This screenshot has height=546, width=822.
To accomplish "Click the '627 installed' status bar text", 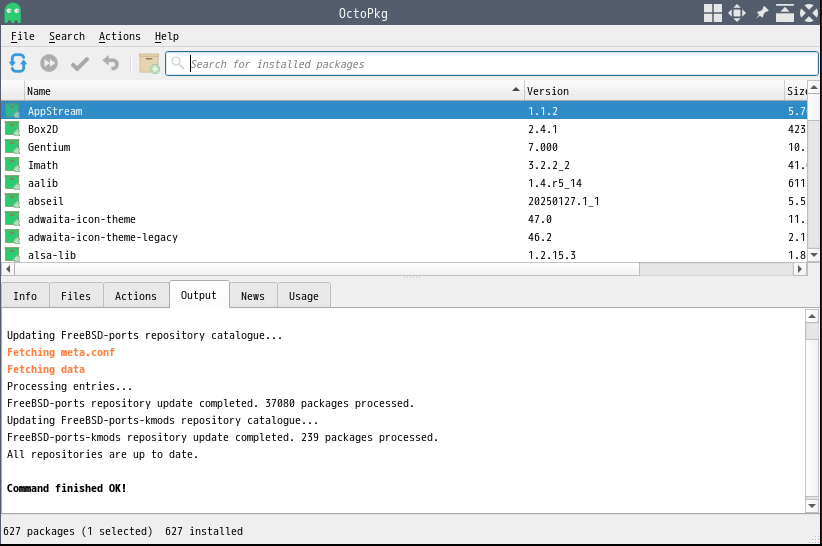I will 204,531.
